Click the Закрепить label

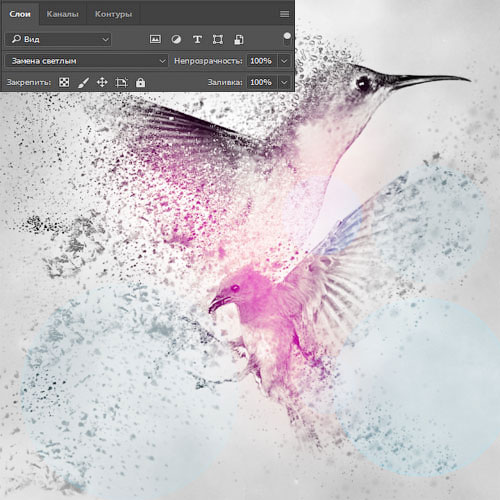pos(29,82)
